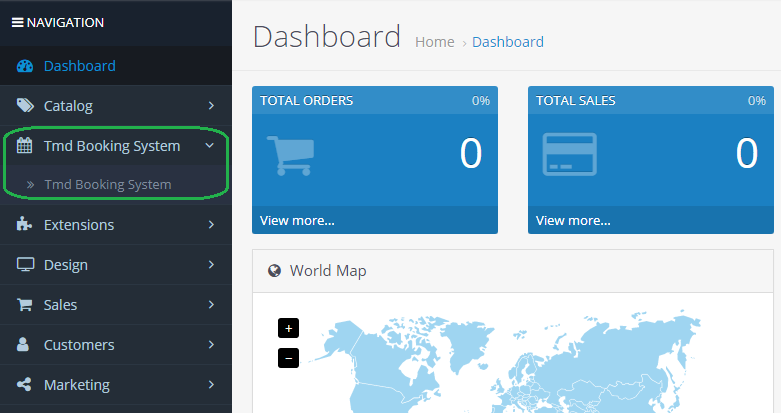
Task: Click the Customers person icon
Action: pyautogui.click(x=23, y=344)
